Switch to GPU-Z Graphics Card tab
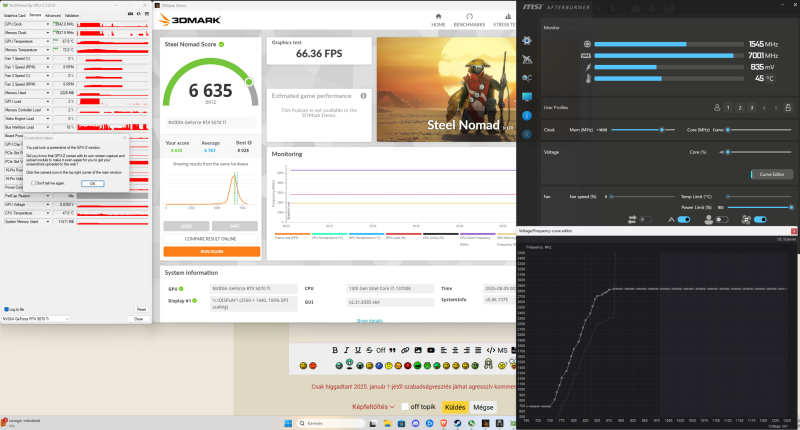Viewport: 800px width, 430px height. (x=14, y=15)
